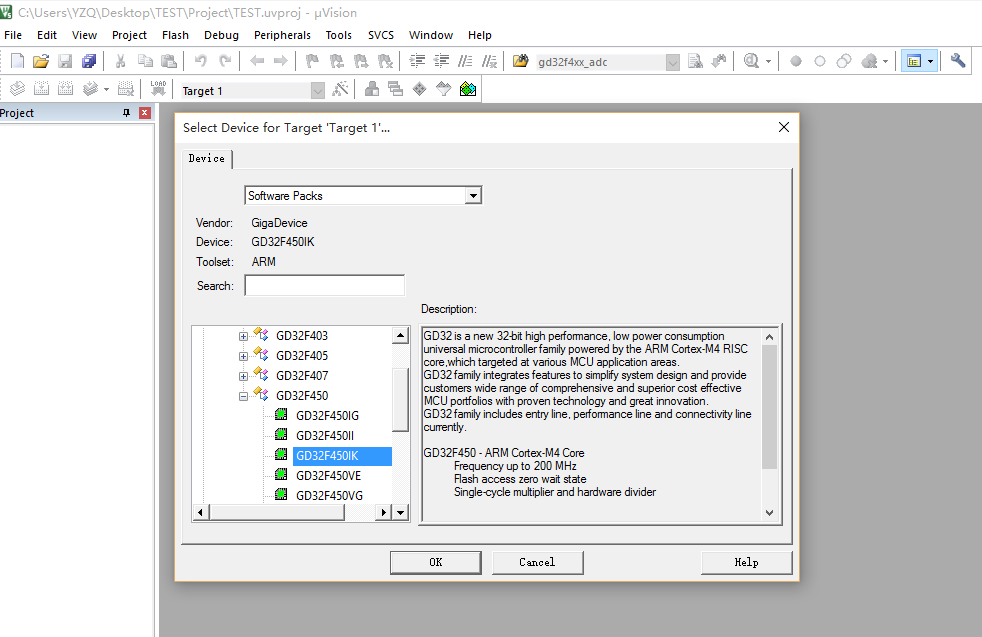
Task: Select GD32F450VE device
Action: 328,476
